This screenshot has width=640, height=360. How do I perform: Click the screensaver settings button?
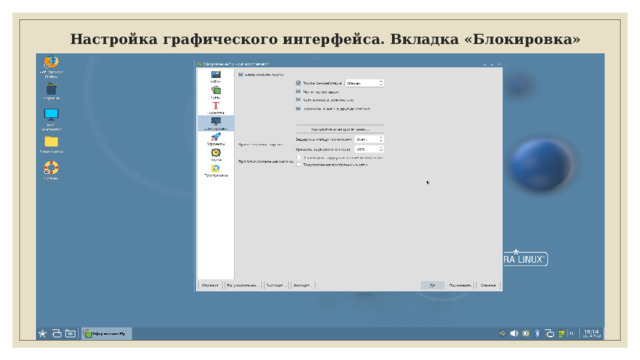point(340,129)
